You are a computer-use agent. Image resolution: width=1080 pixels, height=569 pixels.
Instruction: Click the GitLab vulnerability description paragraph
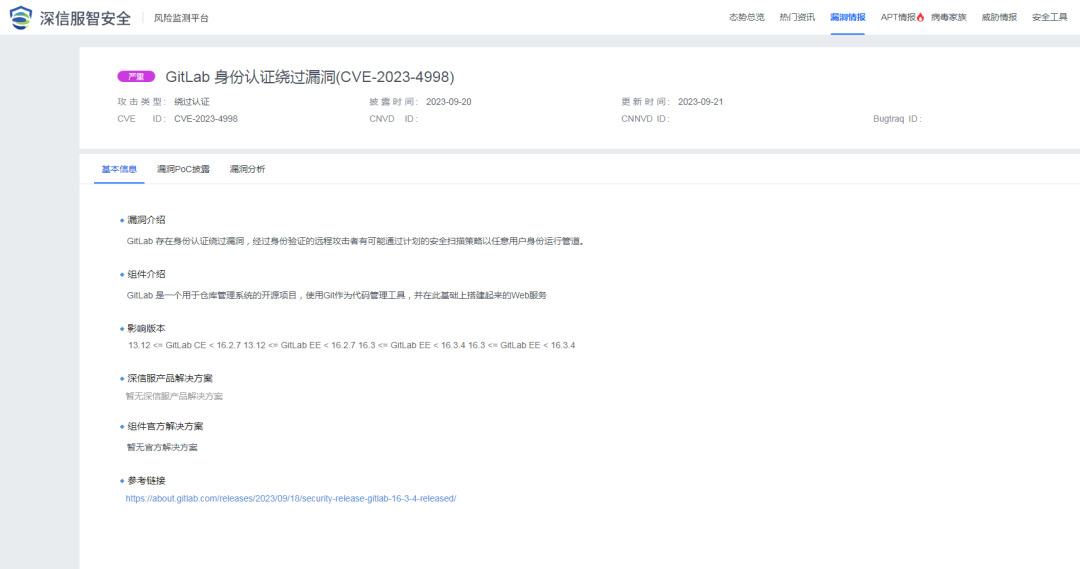(x=356, y=241)
